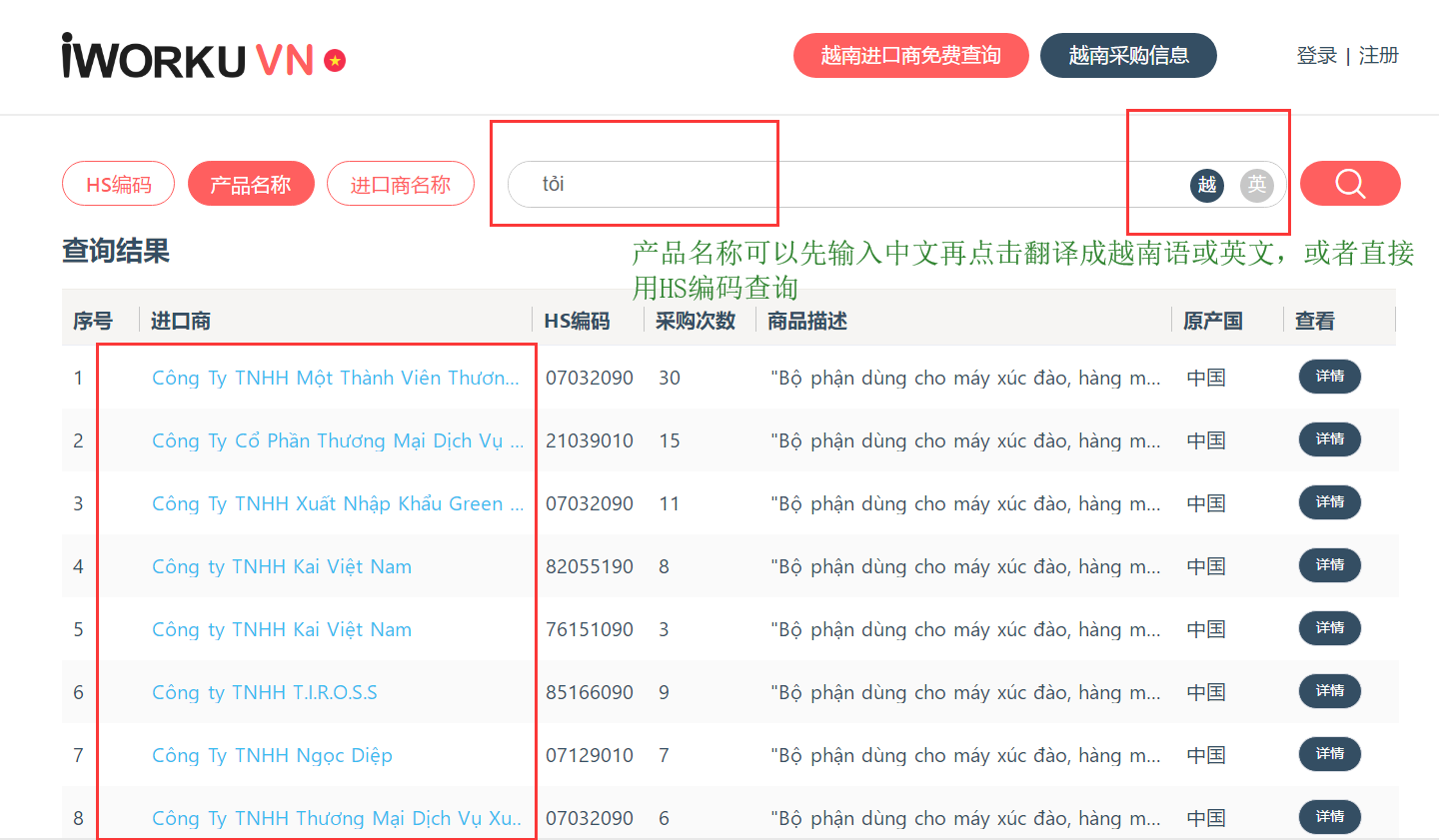Image resolution: width=1439 pixels, height=840 pixels.
Task: Click purchase count 11 in row 3
Action: (670, 503)
